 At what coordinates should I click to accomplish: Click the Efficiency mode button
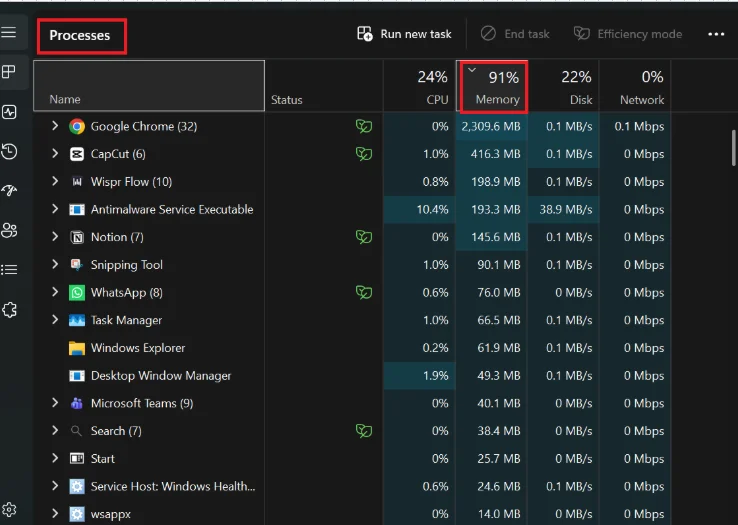(x=628, y=34)
